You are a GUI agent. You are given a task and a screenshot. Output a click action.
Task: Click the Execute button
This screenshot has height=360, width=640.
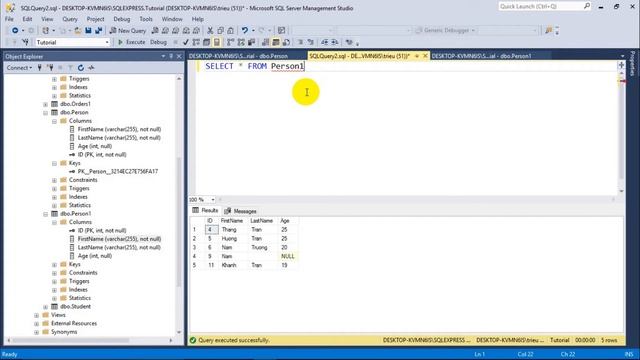(131, 42)
